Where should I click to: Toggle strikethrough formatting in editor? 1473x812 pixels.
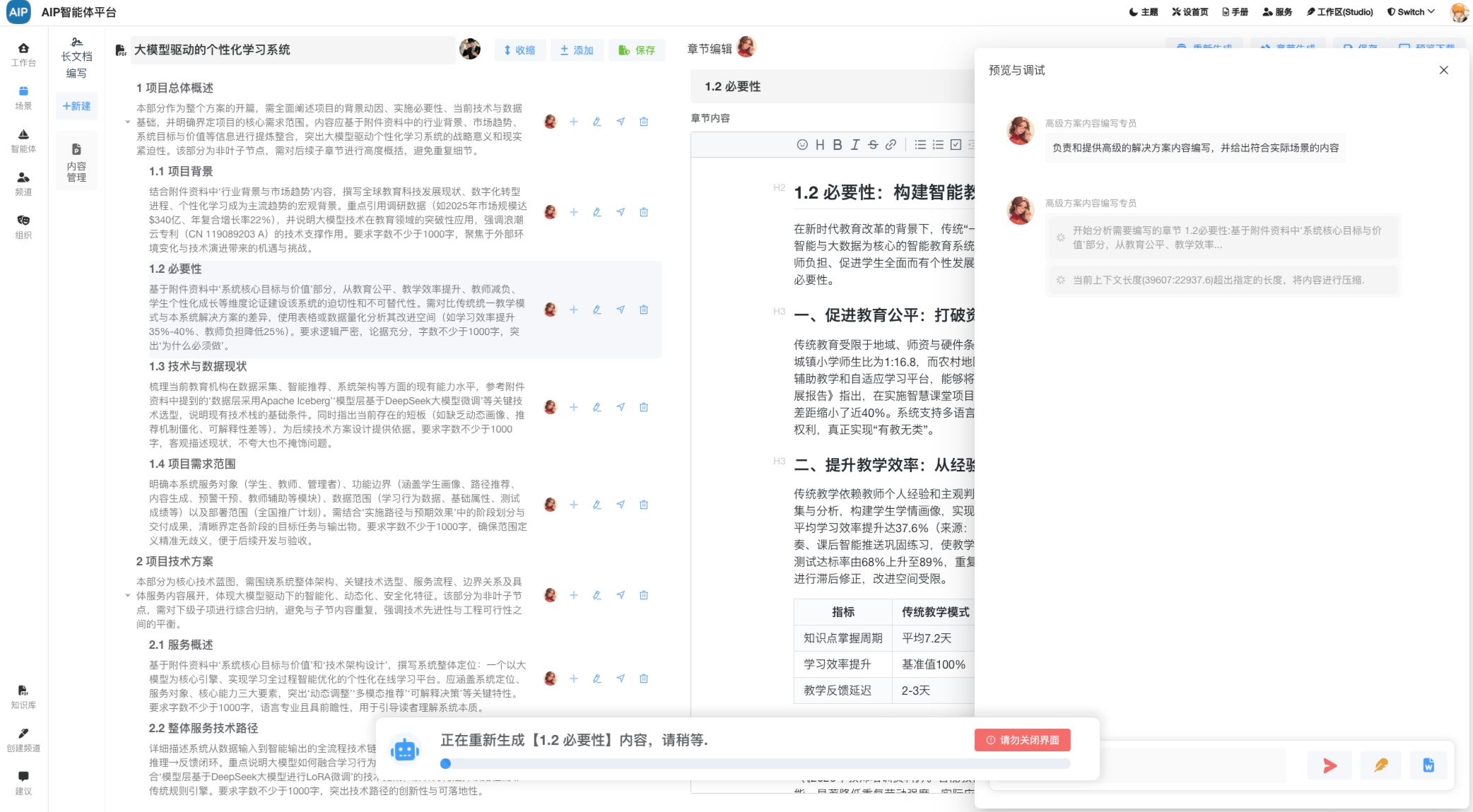click(x=873, y=145)
